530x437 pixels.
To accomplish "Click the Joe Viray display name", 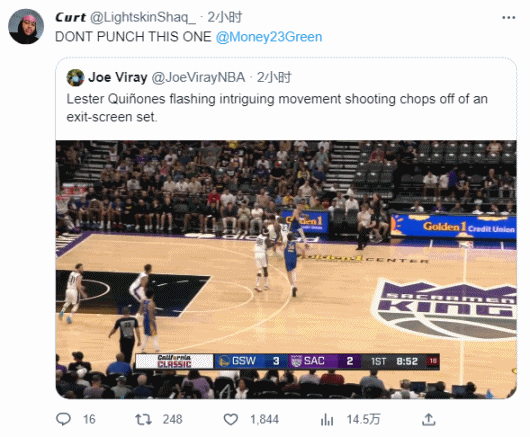I will pyautogui.click(x=118, y=78).
